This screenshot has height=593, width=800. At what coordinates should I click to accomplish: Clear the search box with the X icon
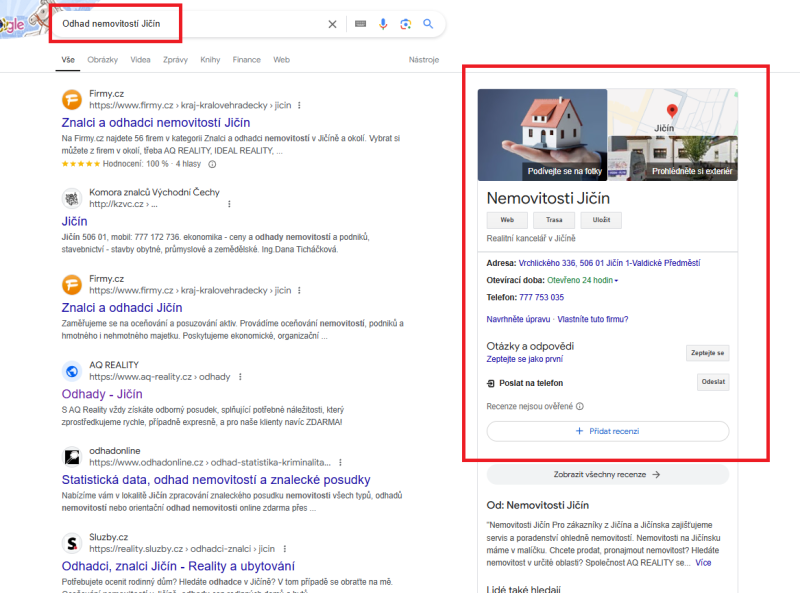[332, 24]
